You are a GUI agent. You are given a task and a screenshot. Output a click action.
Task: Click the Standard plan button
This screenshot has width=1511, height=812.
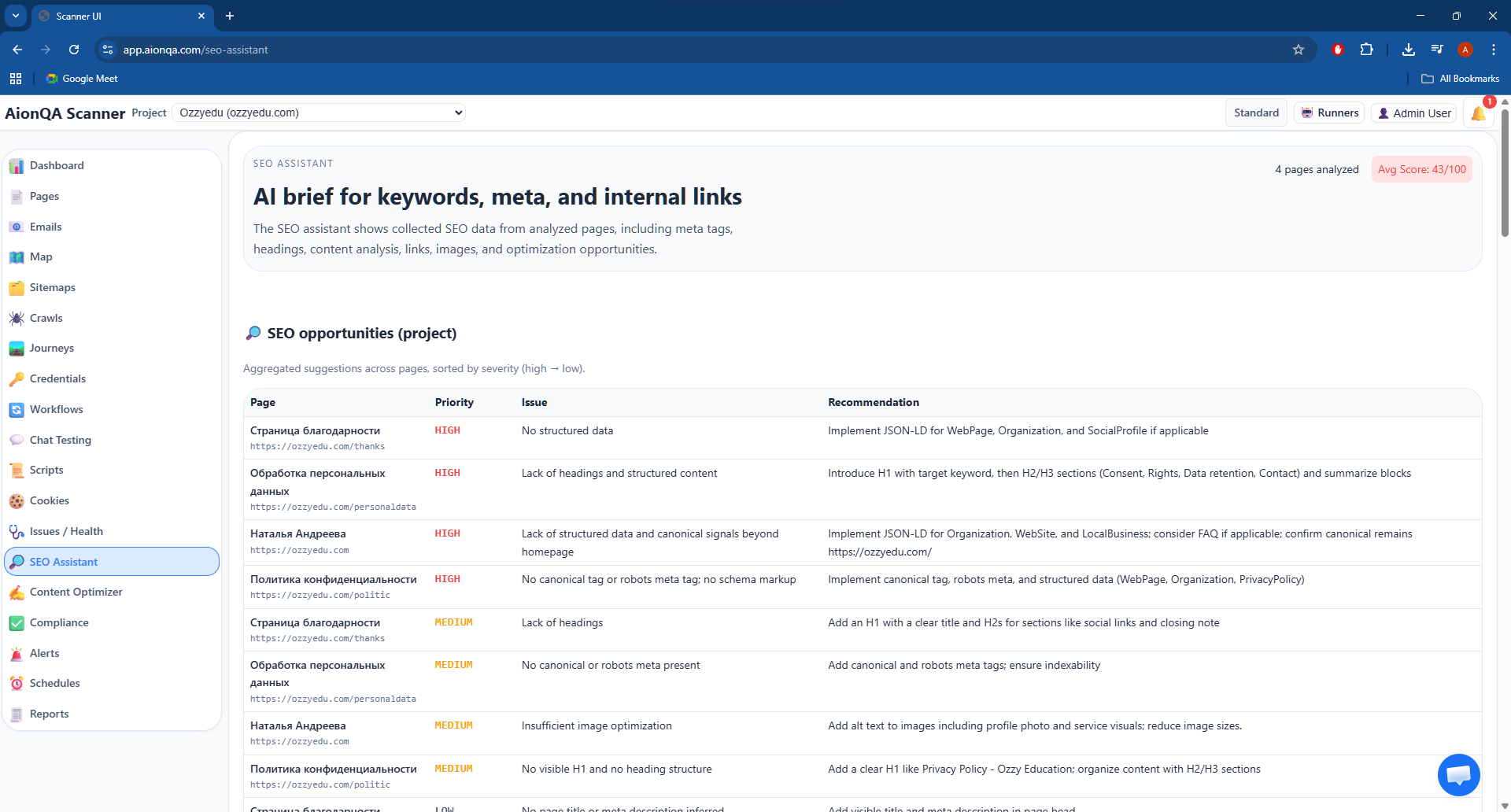pos(1256,113)
